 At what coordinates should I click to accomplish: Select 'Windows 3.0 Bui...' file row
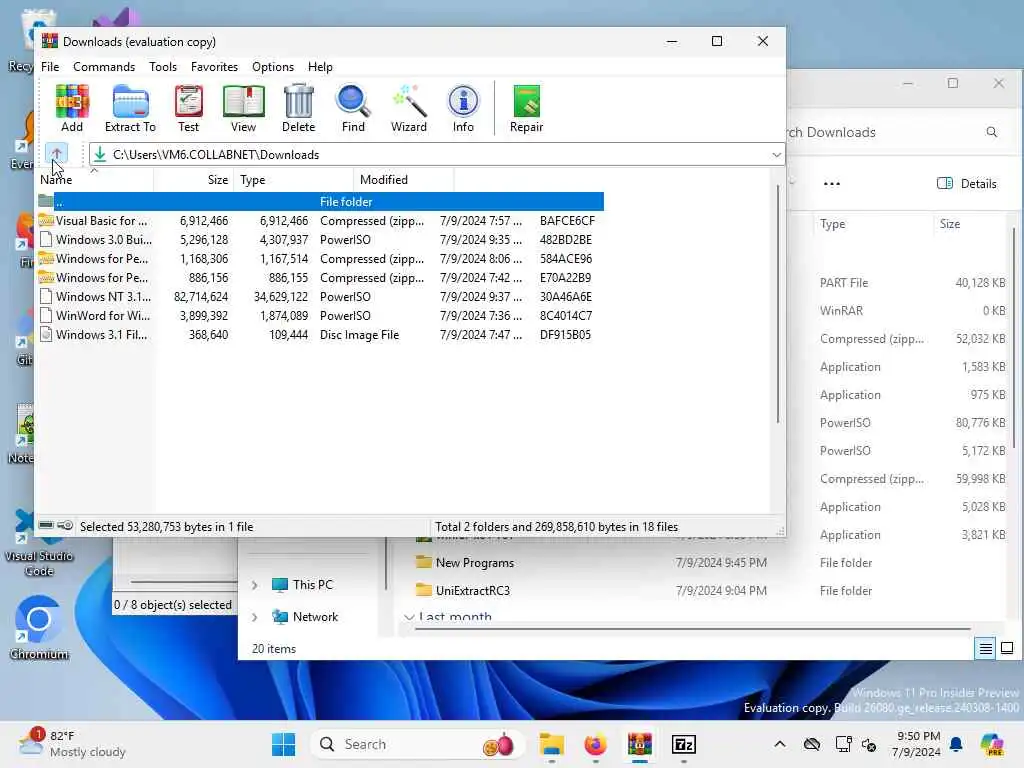tap(321, 240)
